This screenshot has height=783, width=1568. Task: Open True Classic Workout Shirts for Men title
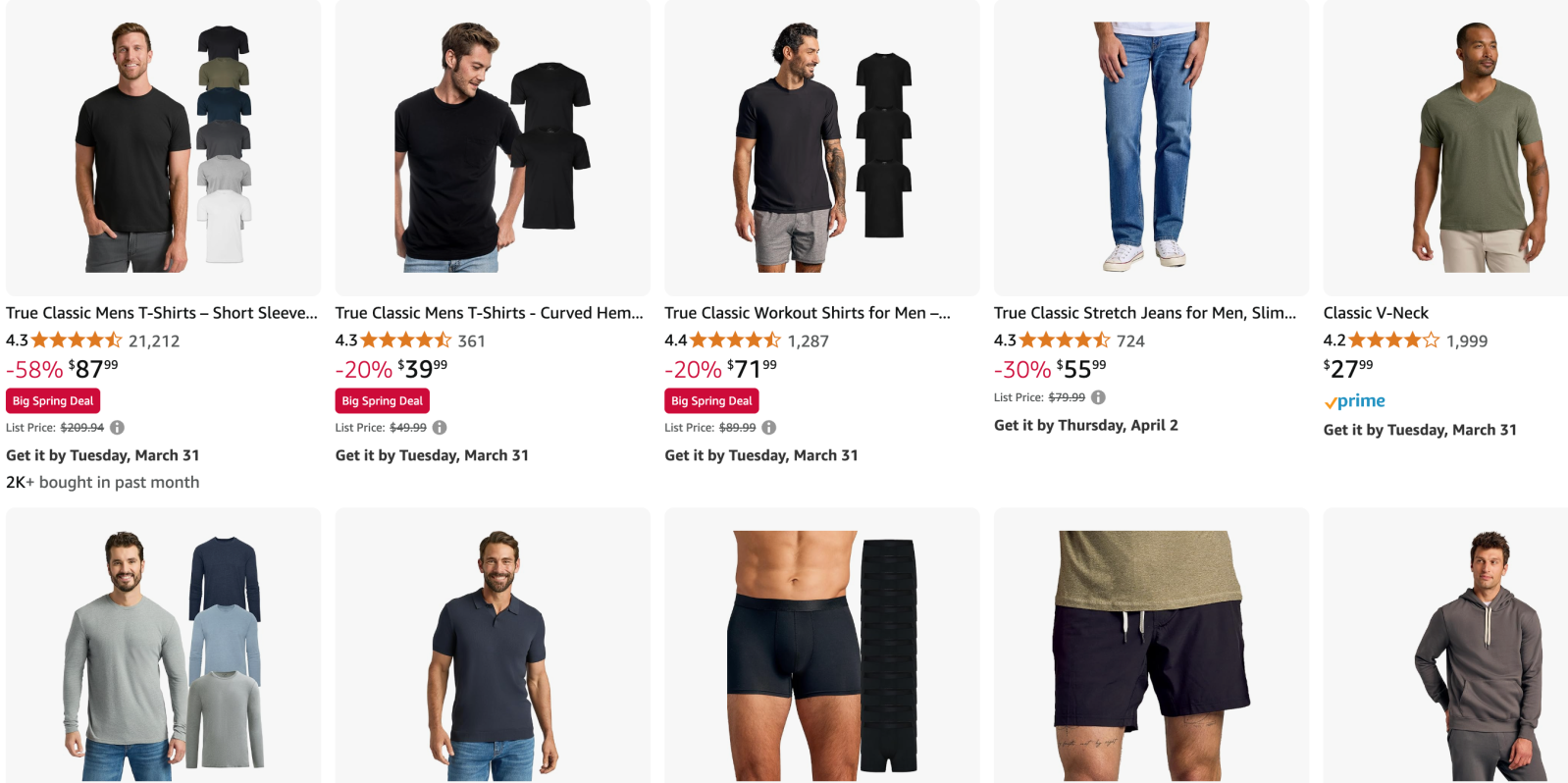coord(808,313)
